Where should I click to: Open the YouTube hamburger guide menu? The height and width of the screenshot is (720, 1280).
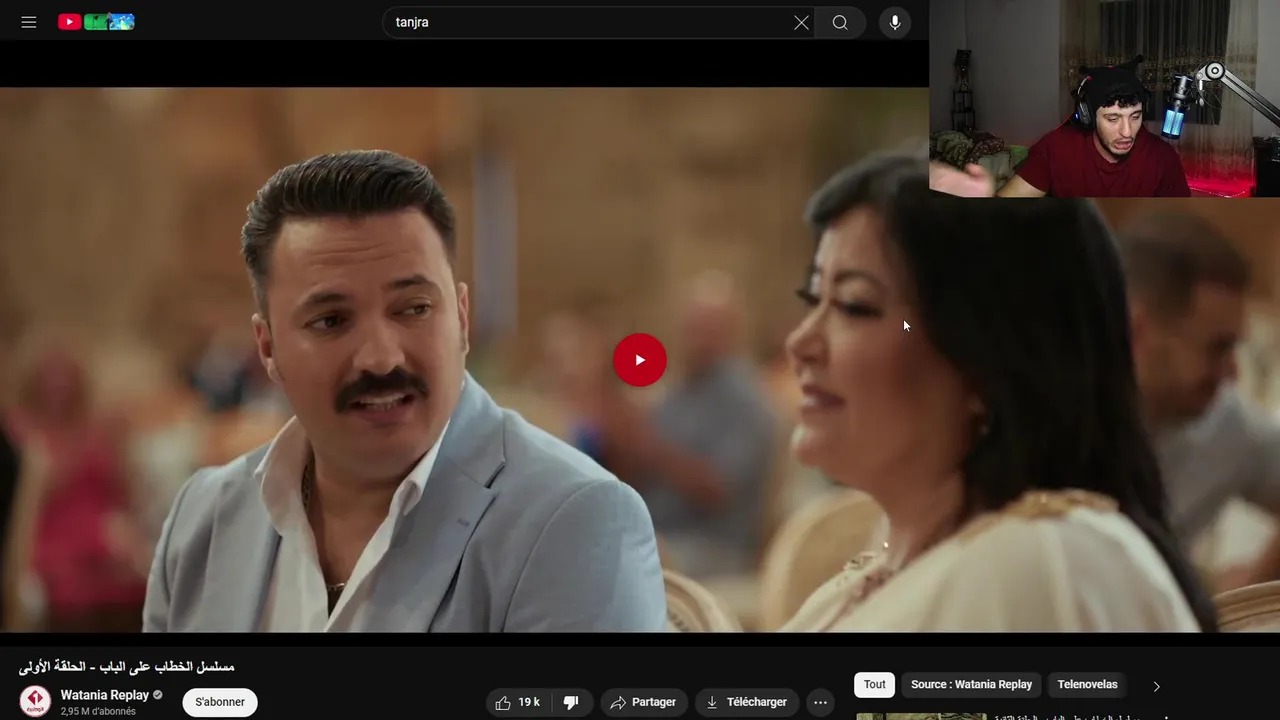29,22
